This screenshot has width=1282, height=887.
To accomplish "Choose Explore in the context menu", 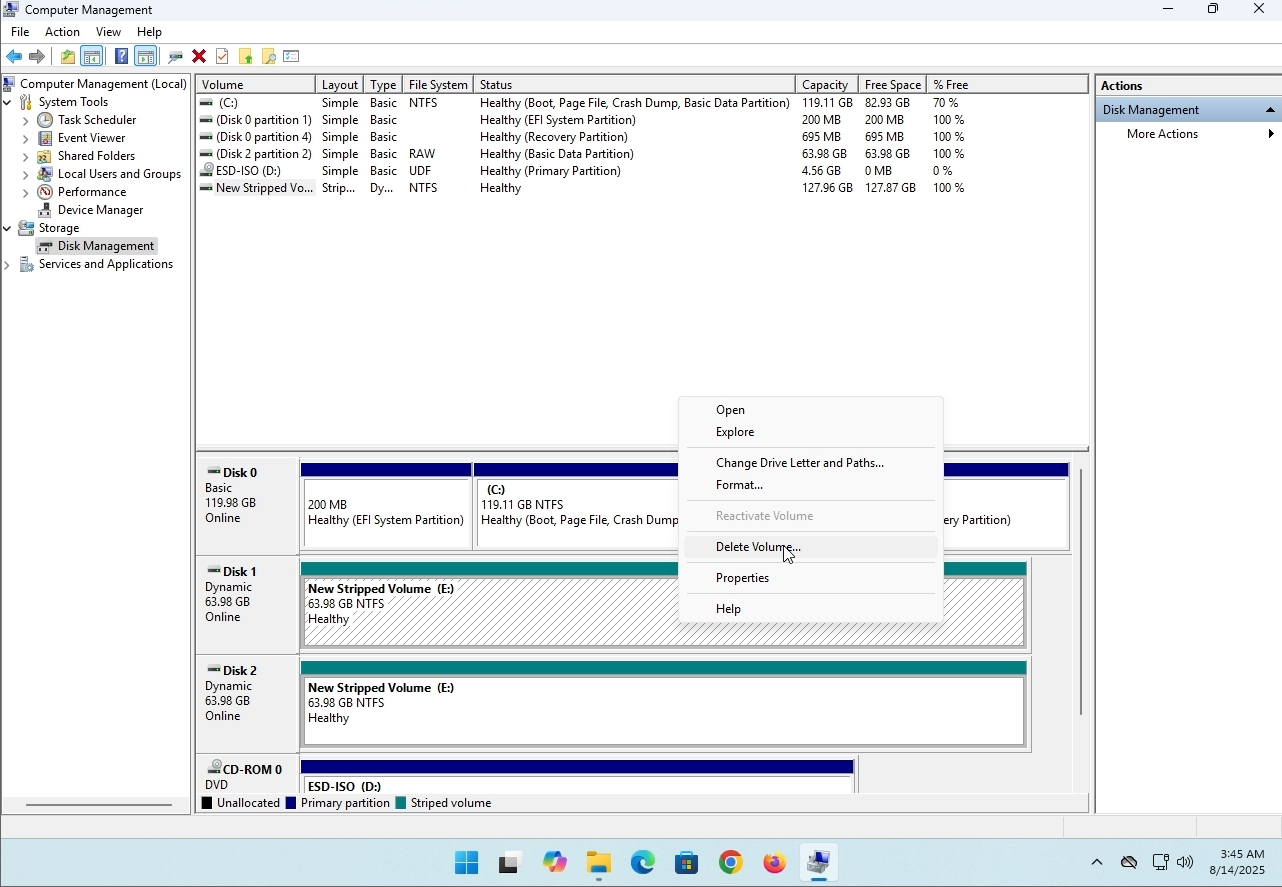I will point(811,432).
